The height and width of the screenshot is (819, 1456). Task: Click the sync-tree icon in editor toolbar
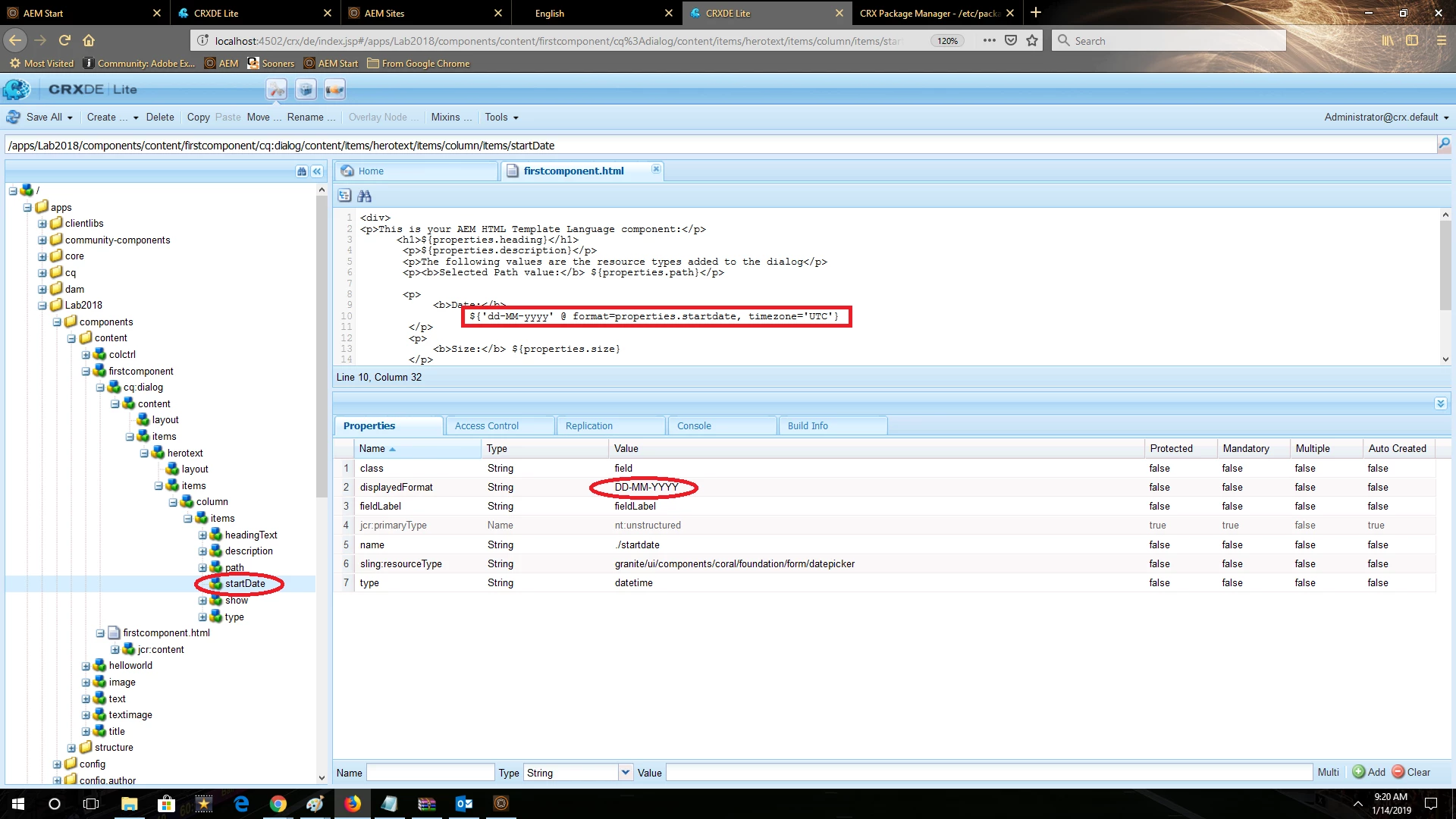[344, 196]
